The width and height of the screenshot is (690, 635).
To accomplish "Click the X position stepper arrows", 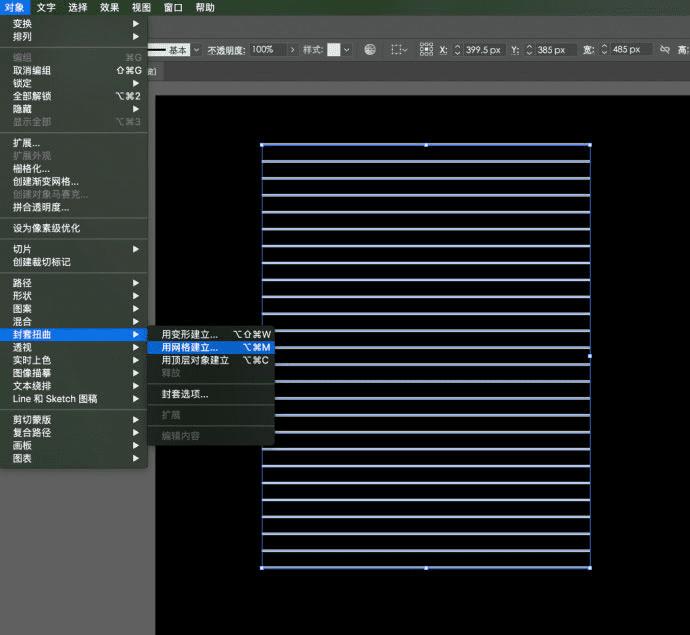I will (x=457, y=49).
